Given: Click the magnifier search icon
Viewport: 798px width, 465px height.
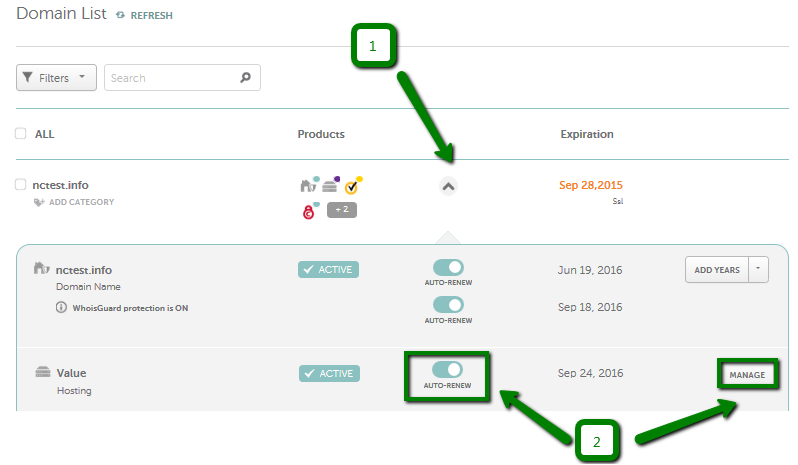Looking at the screenshot, I should pos(245,77).
